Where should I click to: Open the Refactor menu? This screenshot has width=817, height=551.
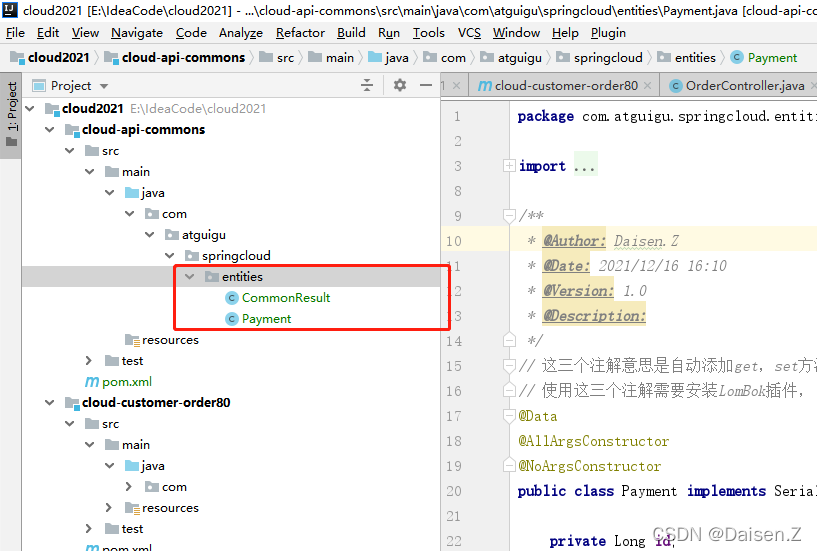(x=300, y=33)
